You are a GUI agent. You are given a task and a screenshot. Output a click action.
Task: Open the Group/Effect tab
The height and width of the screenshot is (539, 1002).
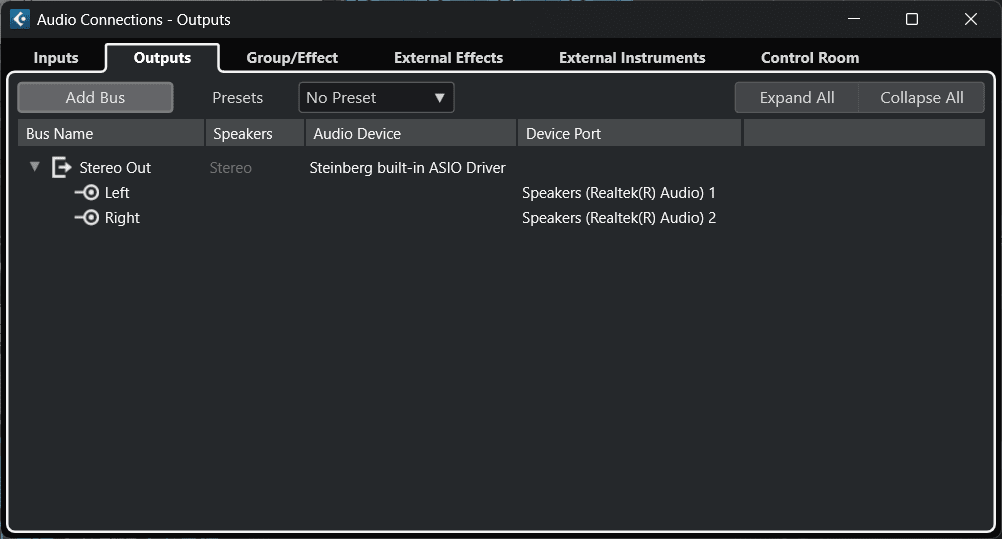[292, 58]
